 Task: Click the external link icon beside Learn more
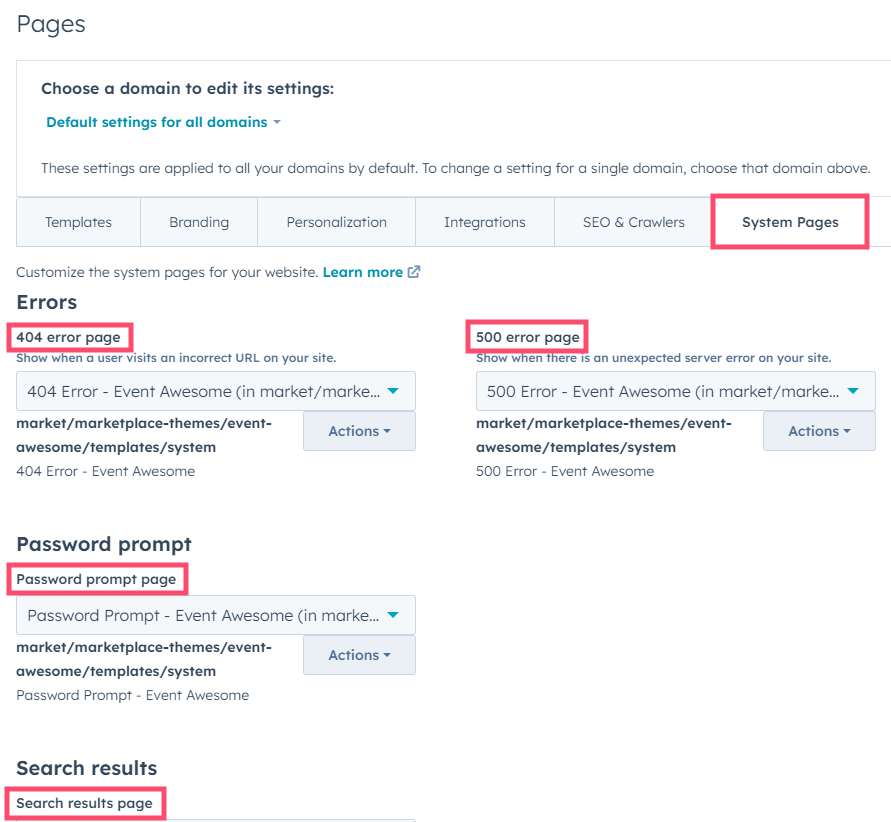[x=414, y=272]
